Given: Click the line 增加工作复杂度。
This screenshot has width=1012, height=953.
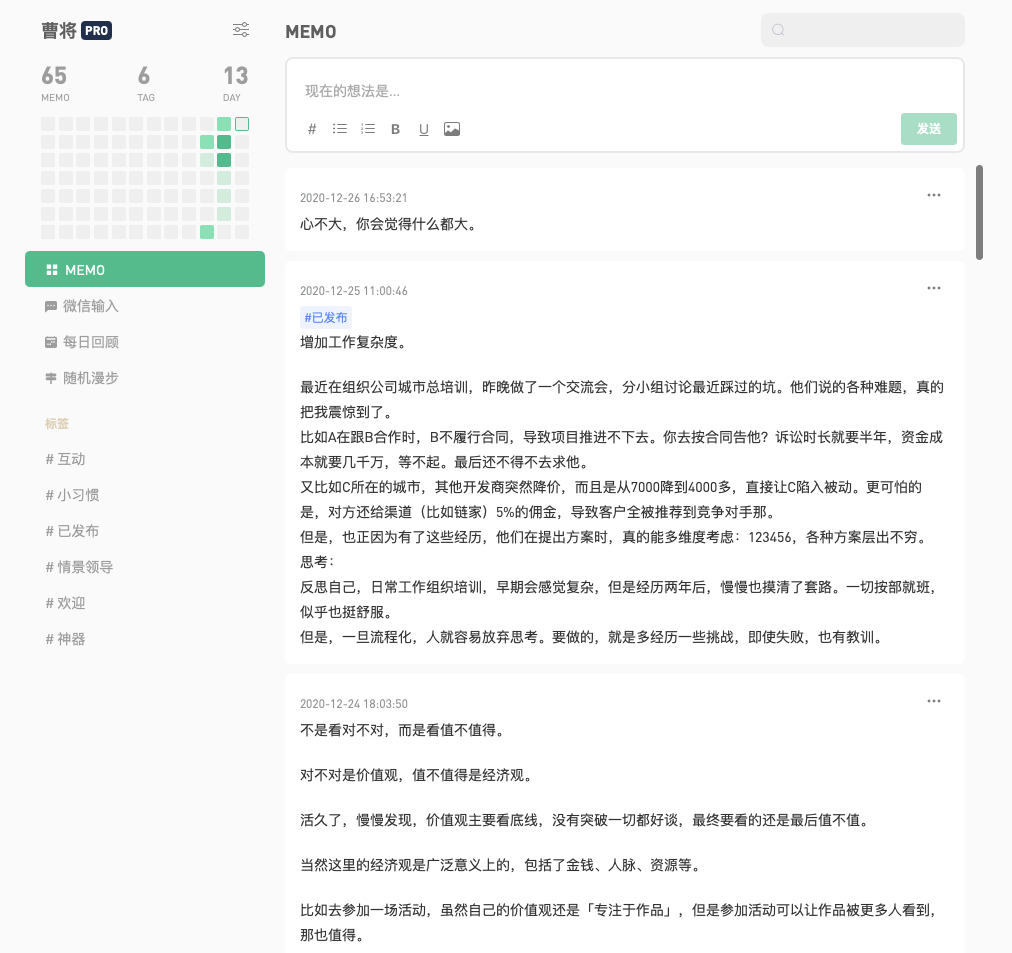Looking at the screenshot, I should (x=354, y=342).
